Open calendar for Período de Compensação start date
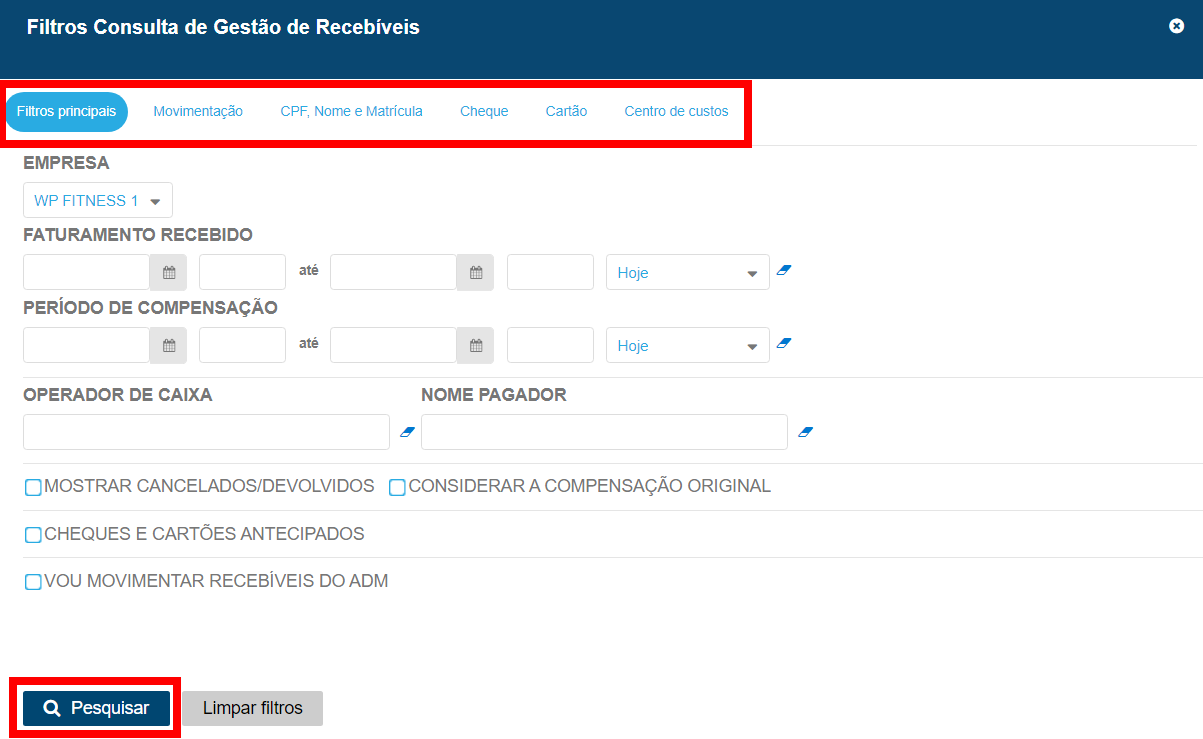The width and height of the screenshot is (1203, 739). 169,345
